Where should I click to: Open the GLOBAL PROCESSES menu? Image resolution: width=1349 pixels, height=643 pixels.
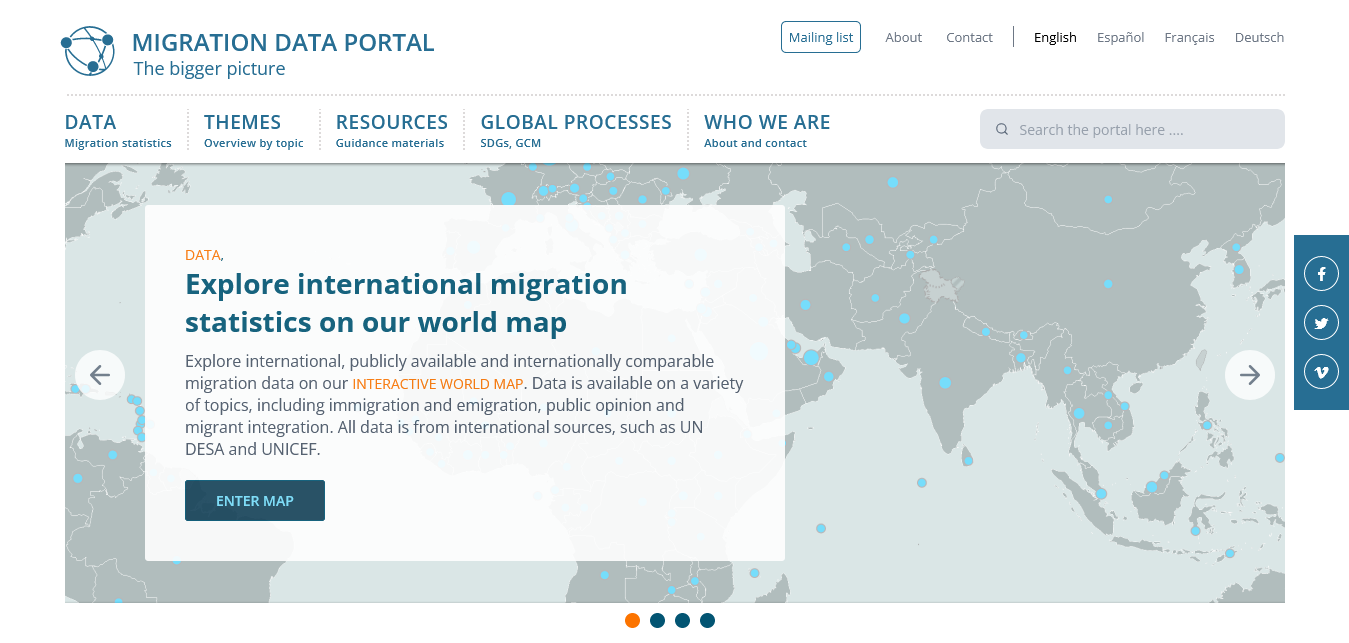[575, 130]
